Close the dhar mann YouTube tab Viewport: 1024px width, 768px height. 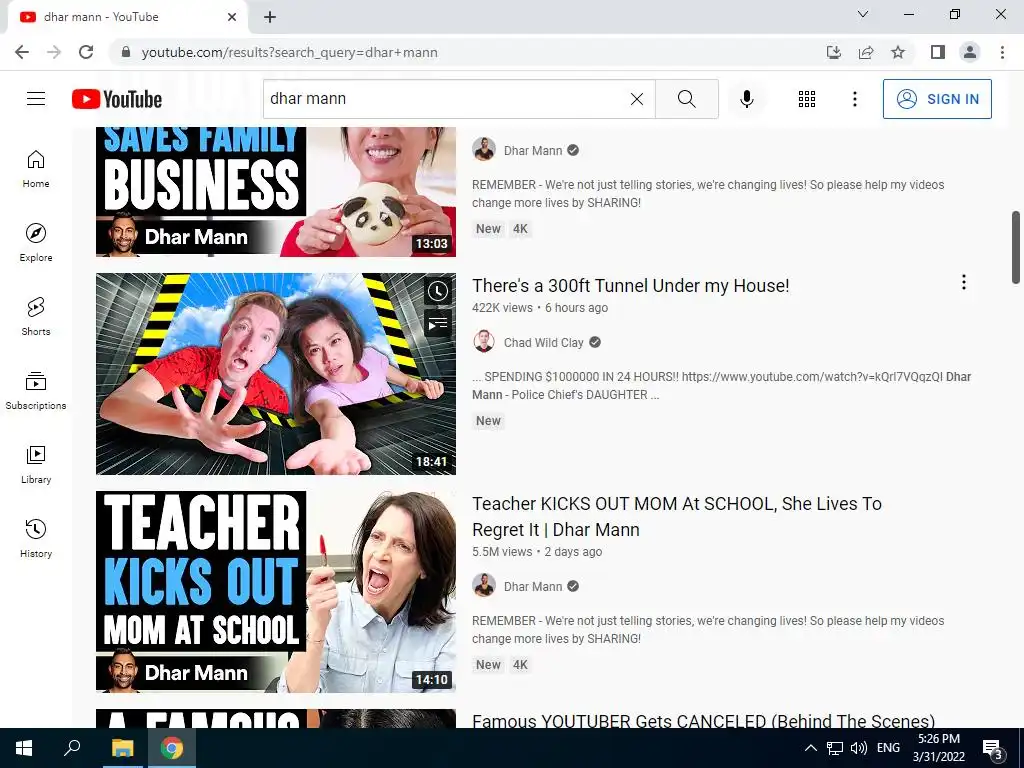[x=232, y=17]
